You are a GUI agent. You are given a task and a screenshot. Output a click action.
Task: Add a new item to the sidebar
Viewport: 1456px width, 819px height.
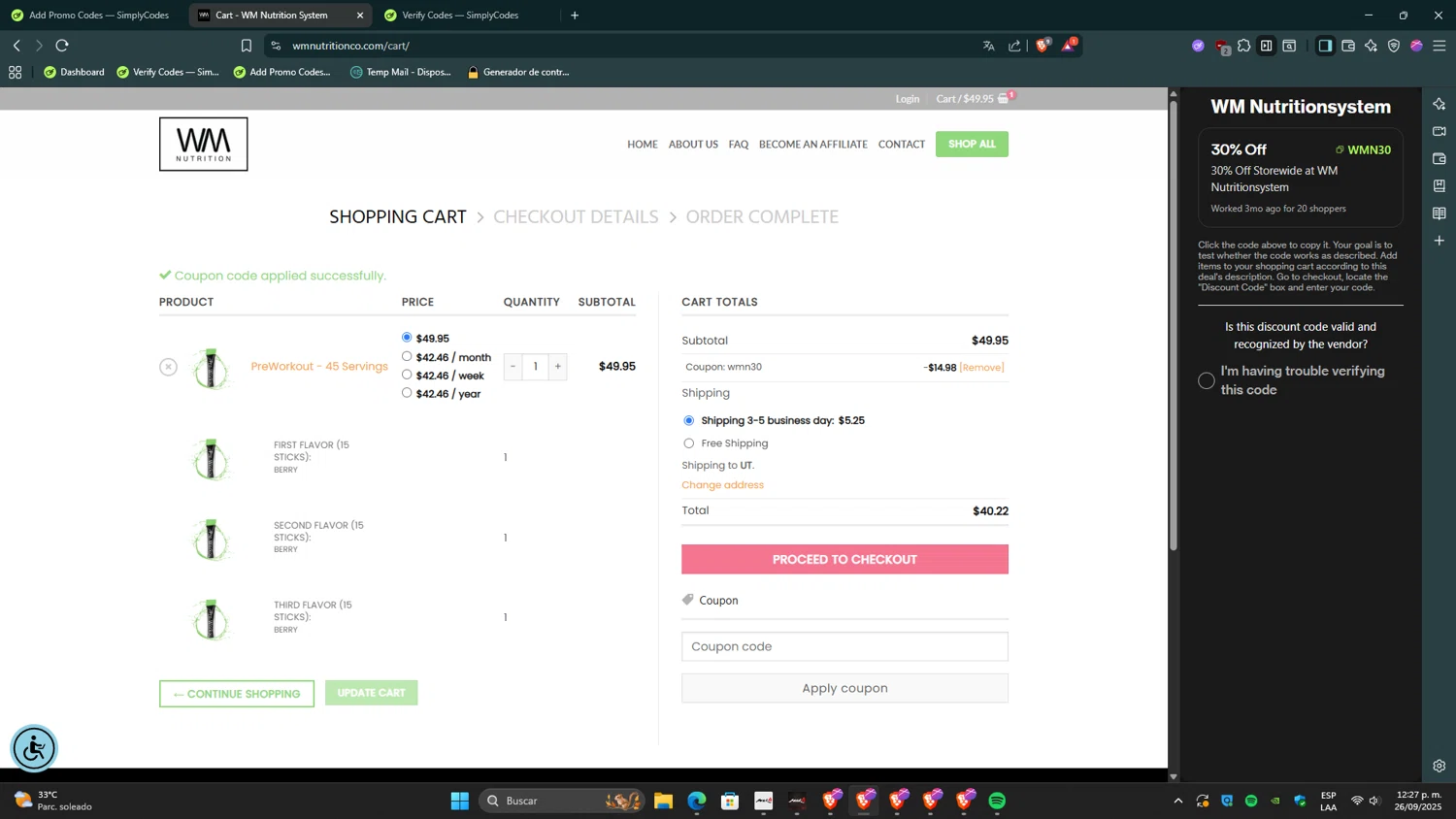(1439, 240)
